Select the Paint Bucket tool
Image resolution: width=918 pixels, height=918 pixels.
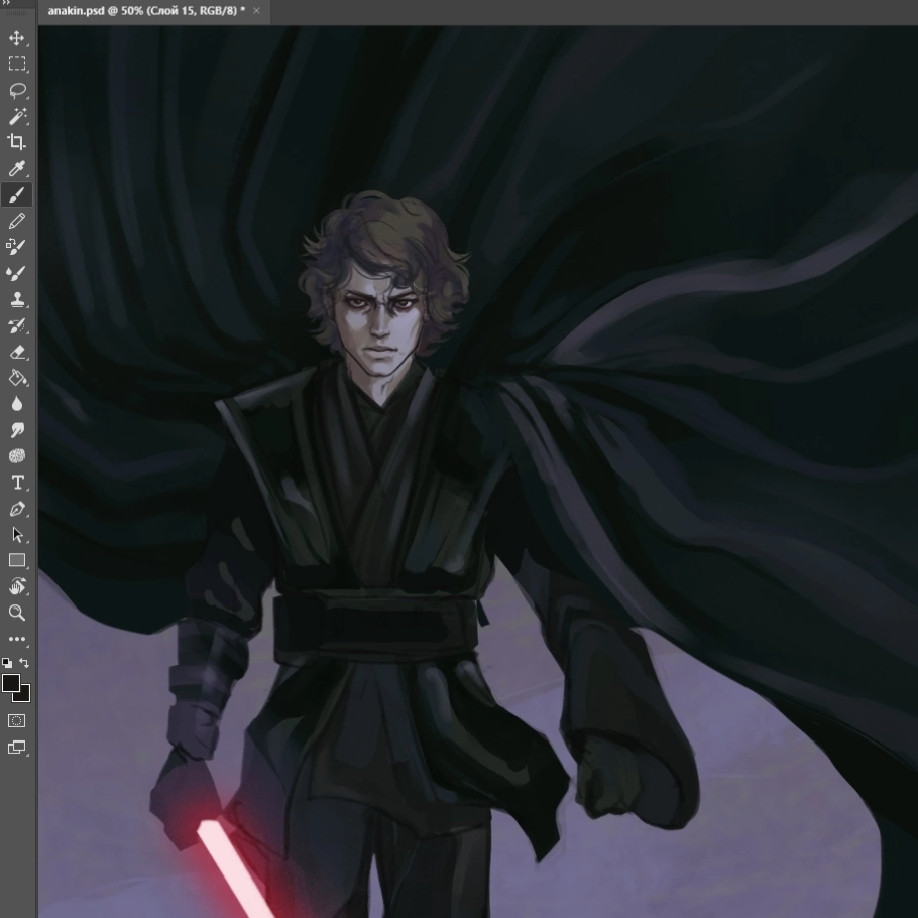(x=16, y=378)
